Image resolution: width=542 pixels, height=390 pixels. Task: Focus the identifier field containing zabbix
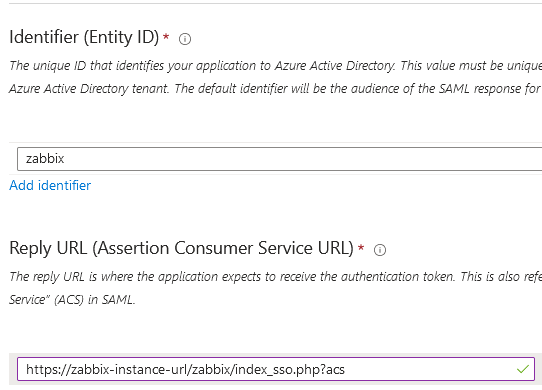click(279, 159)
